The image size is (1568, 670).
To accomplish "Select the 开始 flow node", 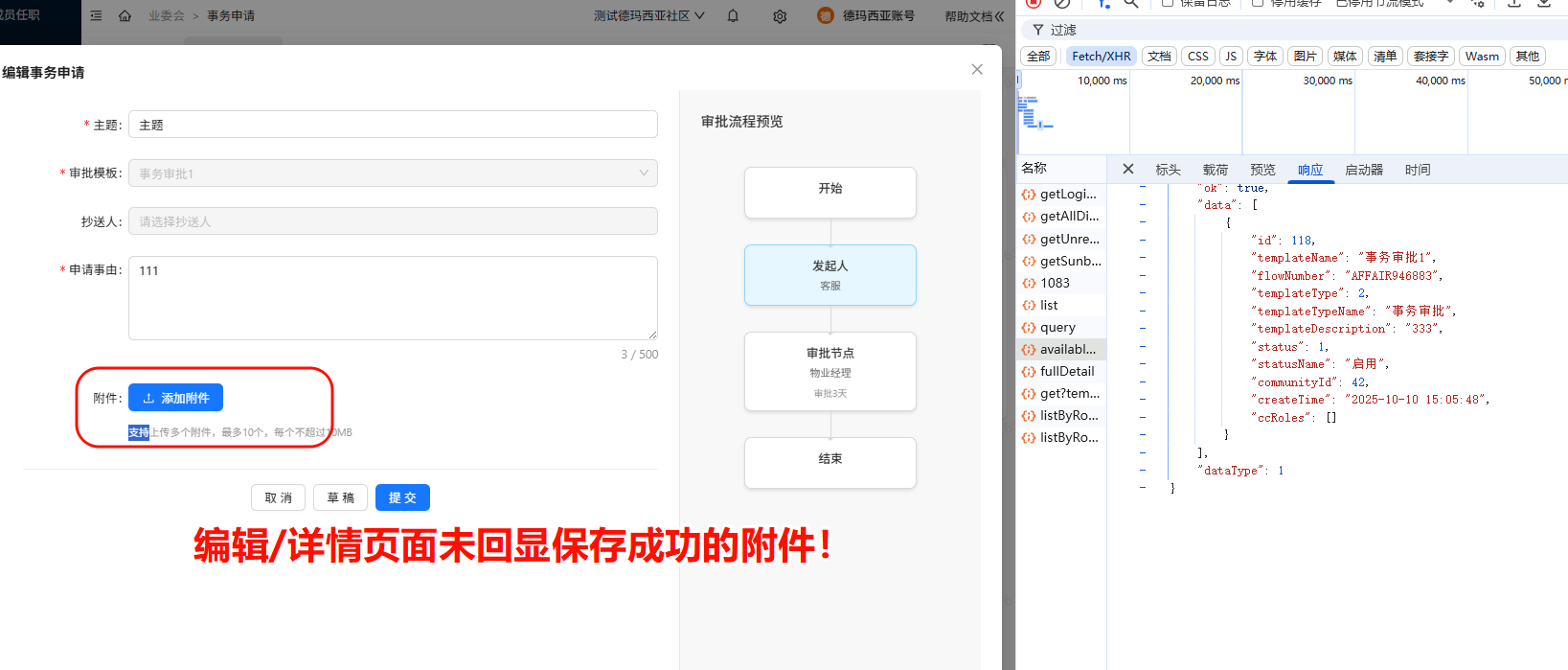I will pyautogui.click(x=830, y=193).
